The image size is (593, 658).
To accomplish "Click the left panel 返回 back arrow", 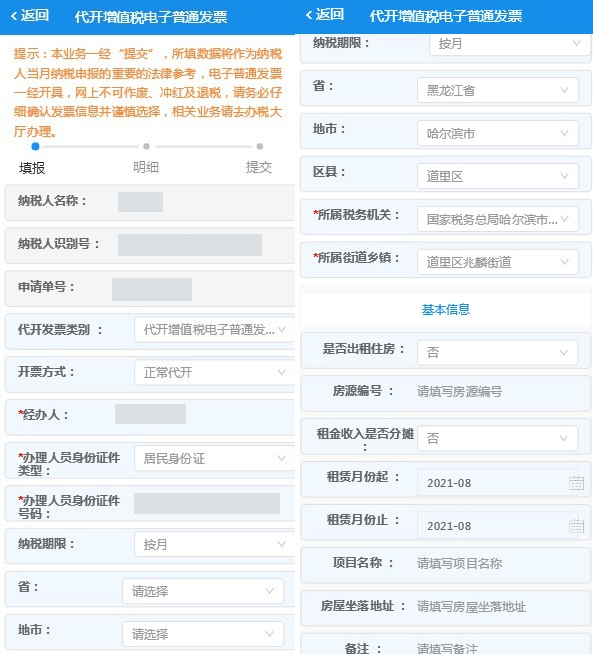I will [x=29, y=16].
